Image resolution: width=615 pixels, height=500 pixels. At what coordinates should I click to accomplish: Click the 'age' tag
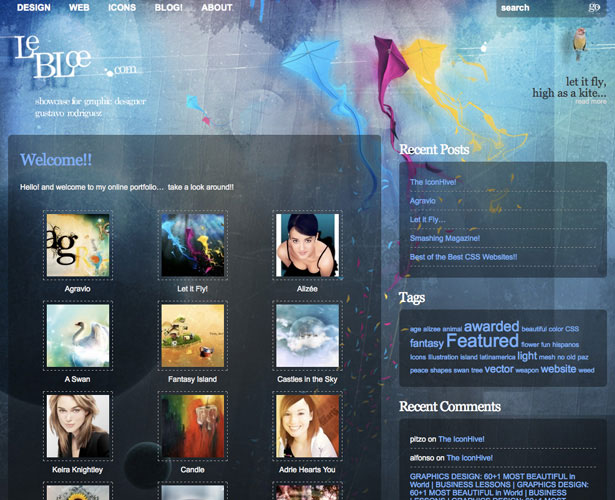tap(415, 329)
